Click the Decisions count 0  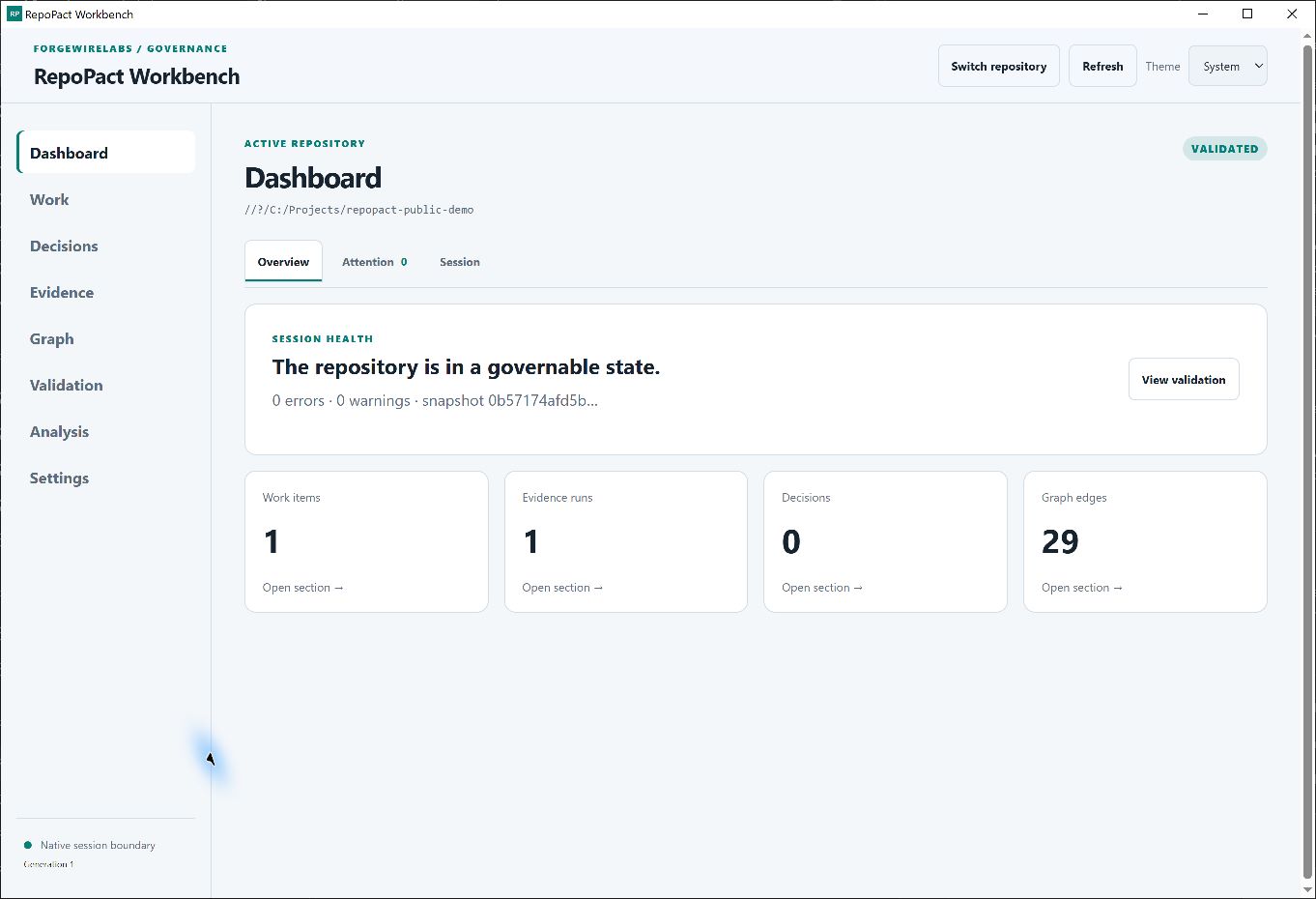791,541
